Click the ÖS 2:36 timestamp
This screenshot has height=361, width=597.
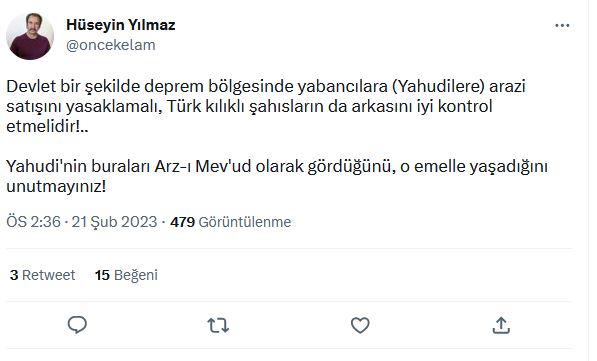34,222
